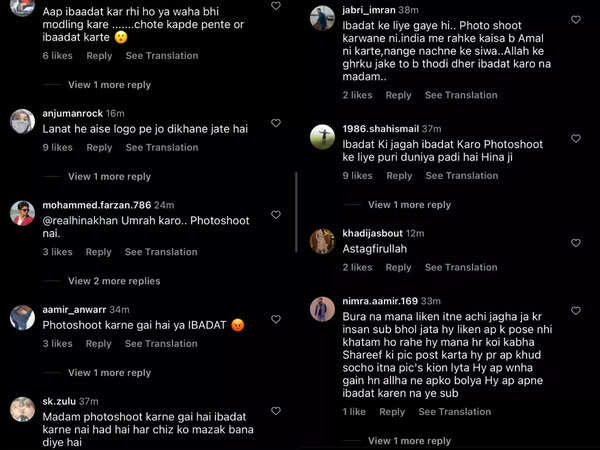Image resolution: width=600 pixels, height=450 pixels.
Task: Open khadijasbout's profile avatar
Action: coord(322,241)
